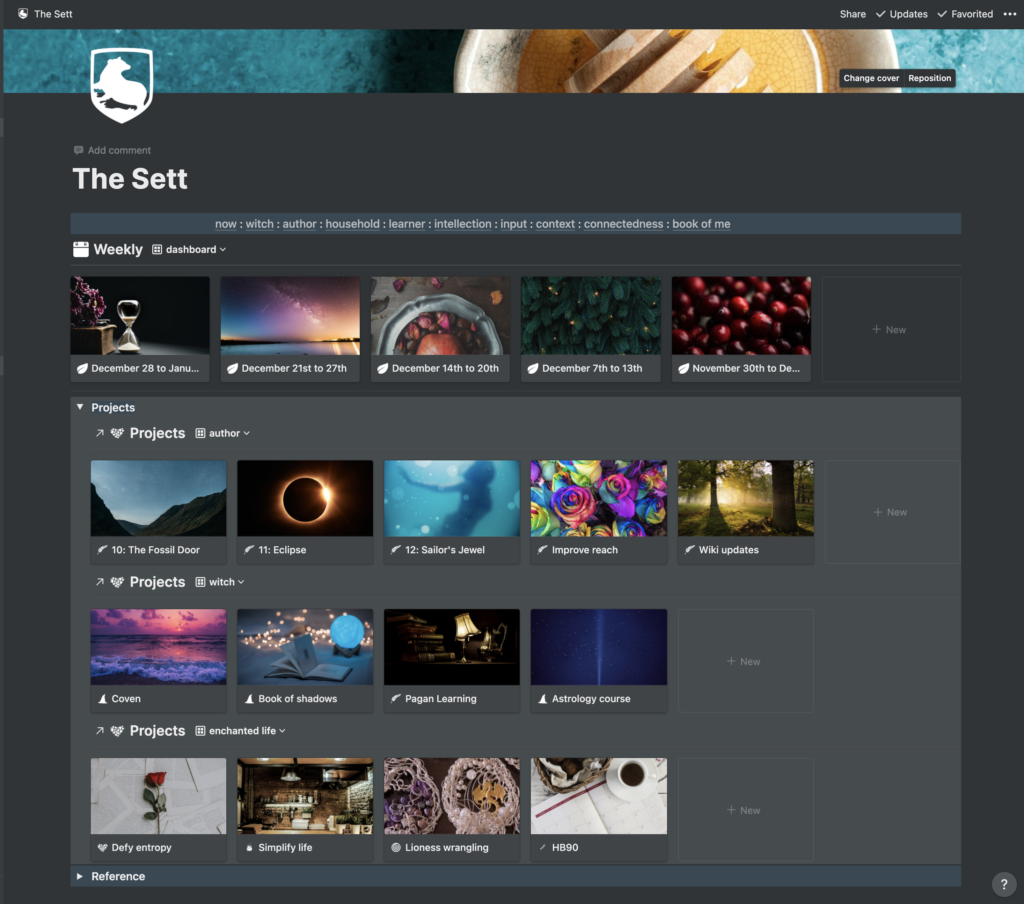The width and height of the screenshot is (1024, 904).
Task: Click witch hat icon on Book of shadows card
Action: point(249,699)
